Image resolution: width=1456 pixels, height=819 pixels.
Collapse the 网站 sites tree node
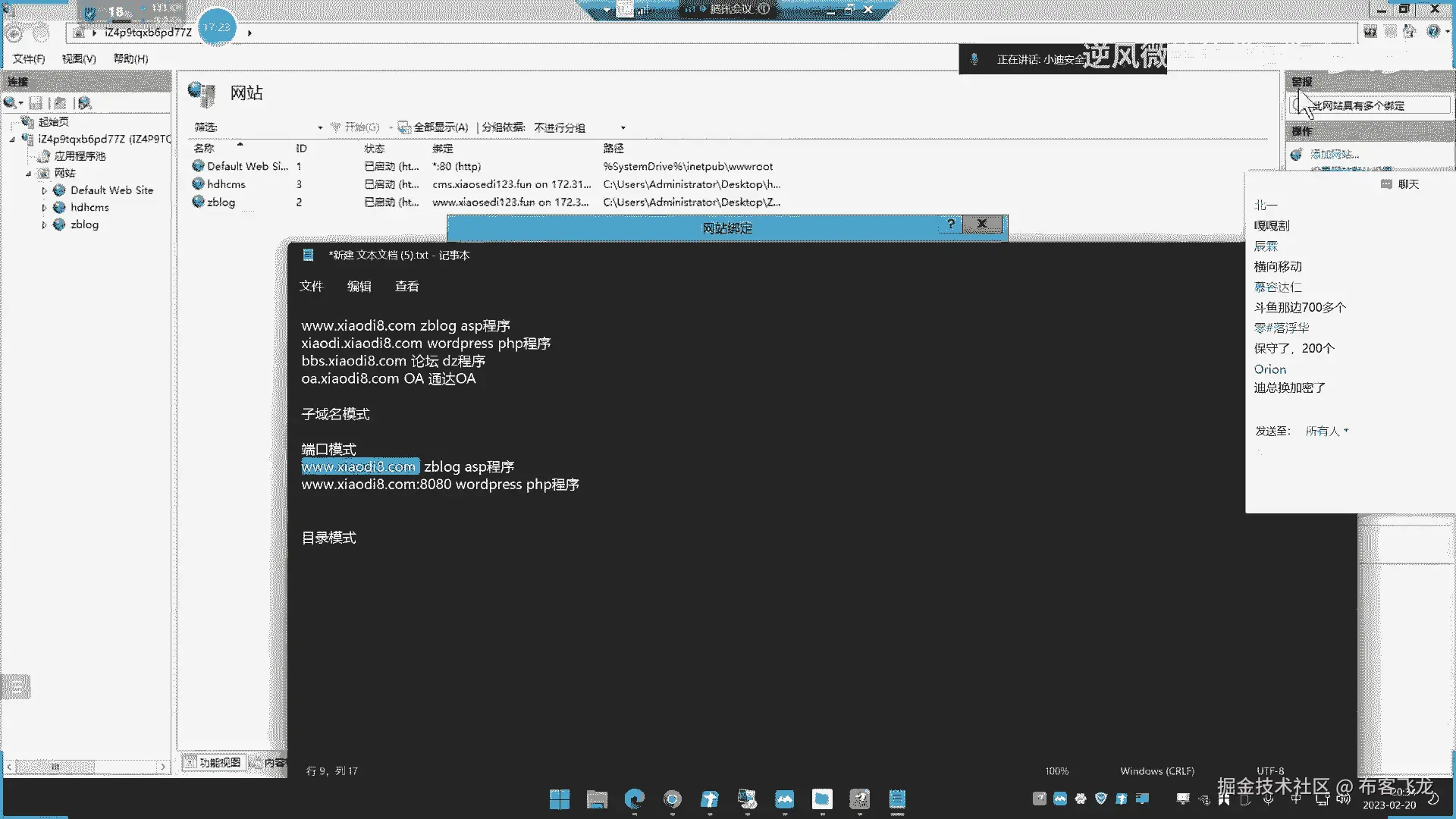tap(29, 174)
